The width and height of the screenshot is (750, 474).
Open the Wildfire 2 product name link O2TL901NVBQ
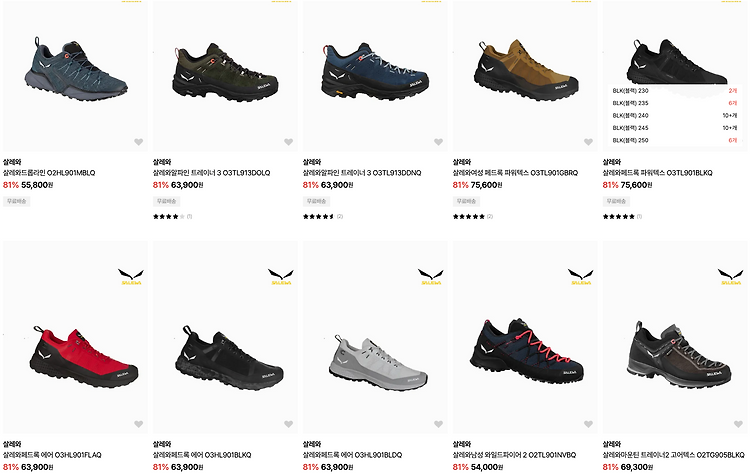(x=514, y=455)
